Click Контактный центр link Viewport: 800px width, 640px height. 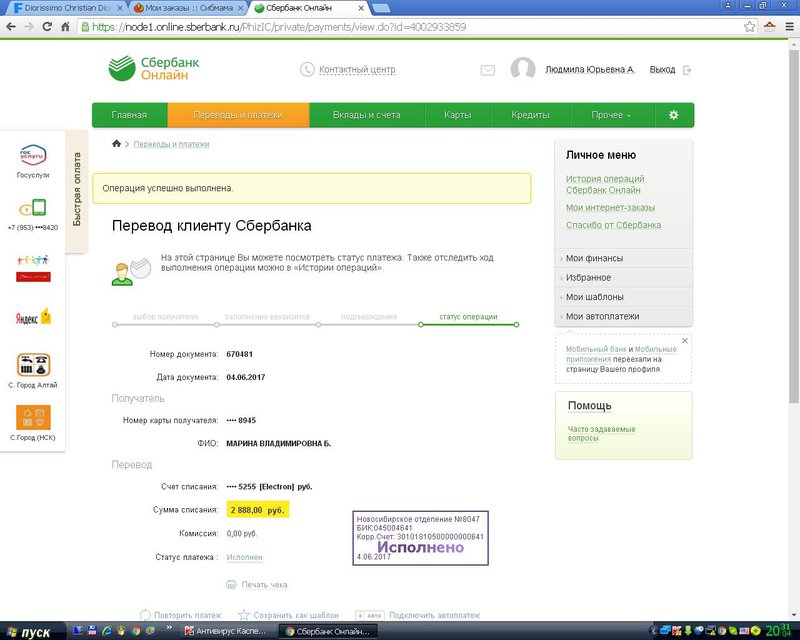tap(357, 69)
